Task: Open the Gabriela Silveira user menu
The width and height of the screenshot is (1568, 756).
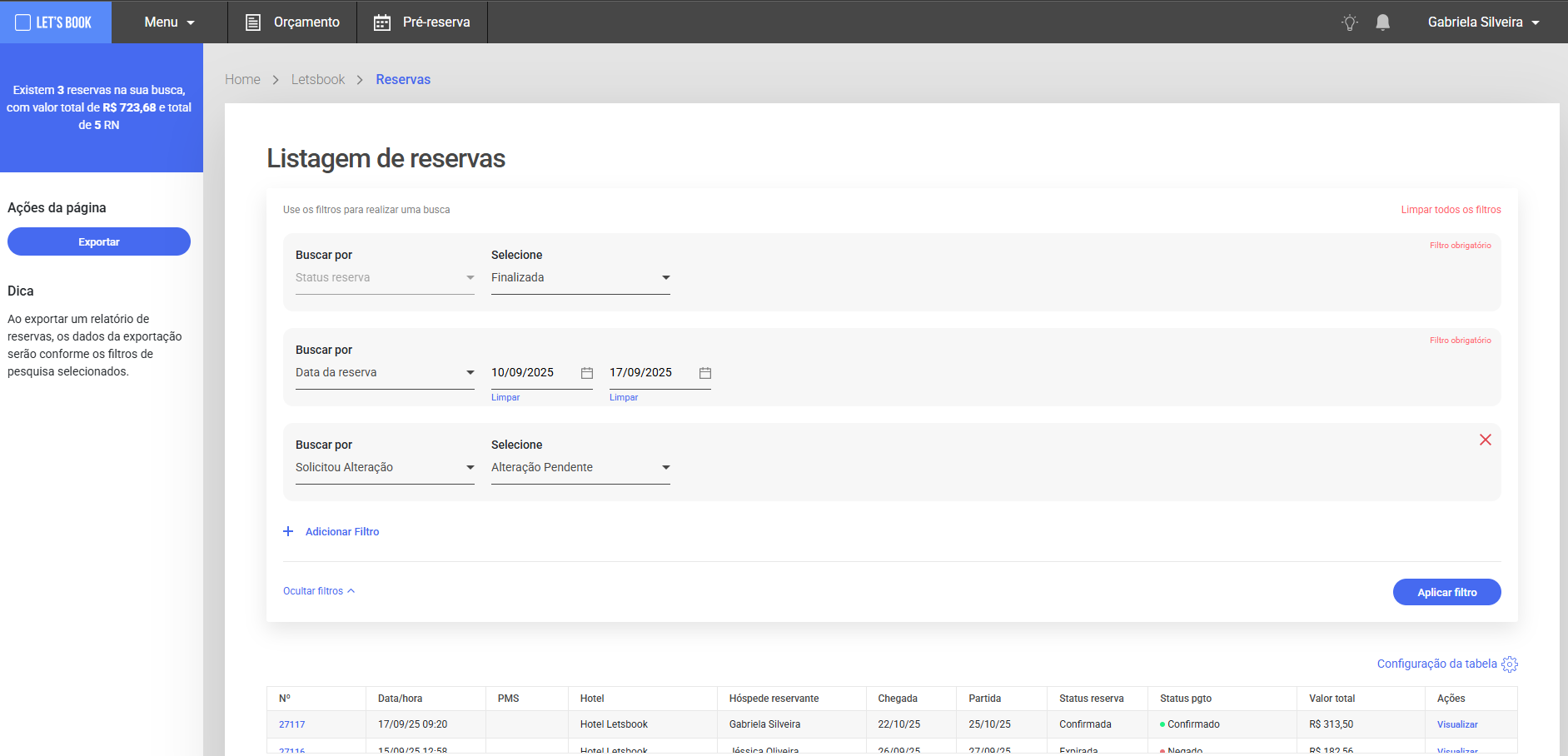Action: point(1483,22)
